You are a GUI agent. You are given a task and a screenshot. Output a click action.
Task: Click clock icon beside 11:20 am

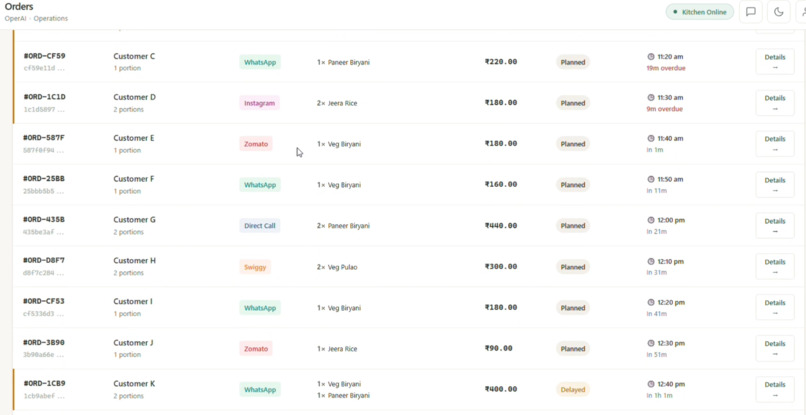[x=651, y=57]
